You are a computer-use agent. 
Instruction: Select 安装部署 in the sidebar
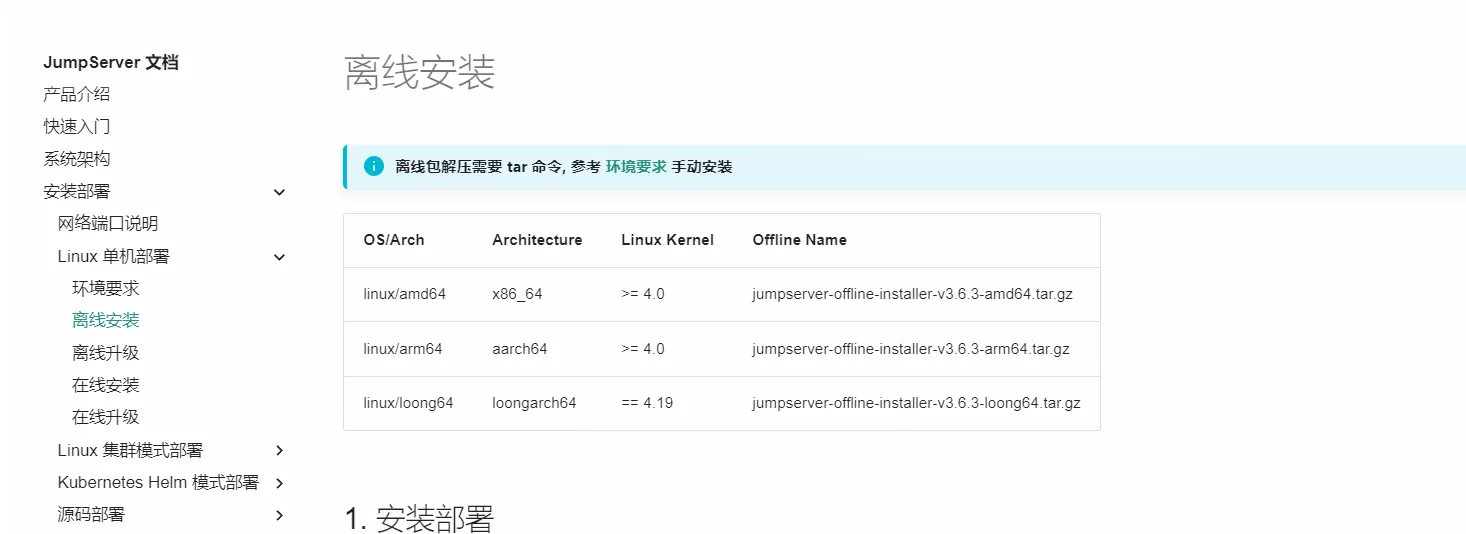tap(77, 191)
